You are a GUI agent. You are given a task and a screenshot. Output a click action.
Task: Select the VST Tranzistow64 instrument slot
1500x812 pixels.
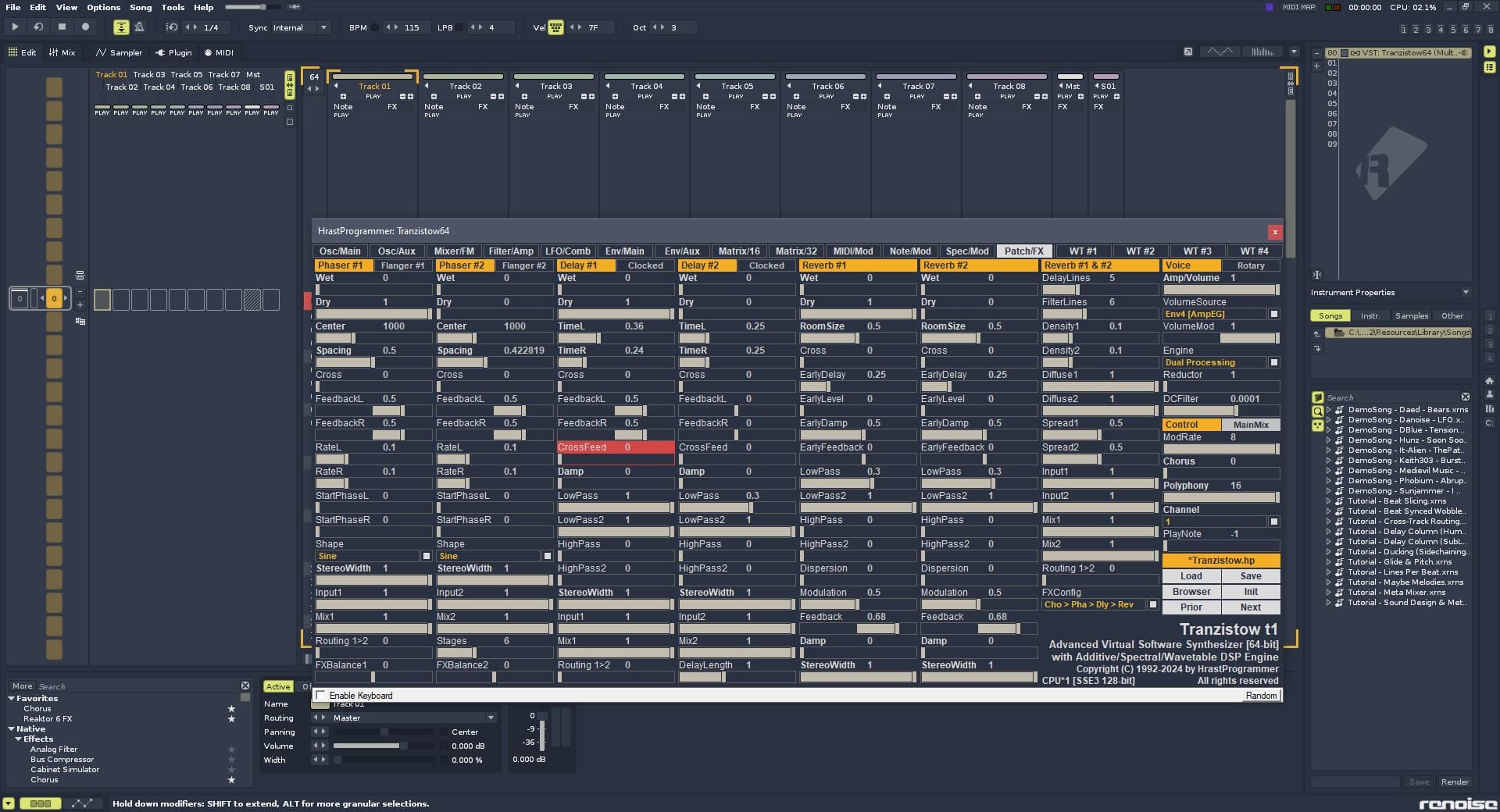(x=1398, y=53)
